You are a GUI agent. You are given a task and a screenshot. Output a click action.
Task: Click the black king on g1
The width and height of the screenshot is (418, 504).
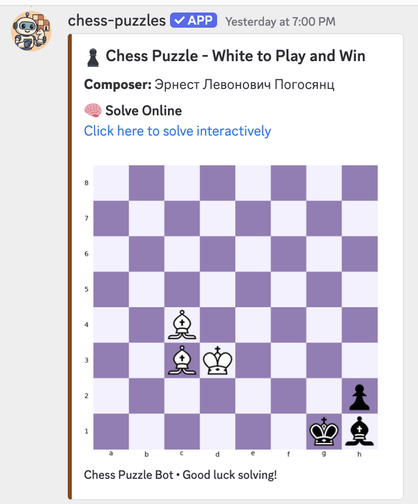click(324, 431)
